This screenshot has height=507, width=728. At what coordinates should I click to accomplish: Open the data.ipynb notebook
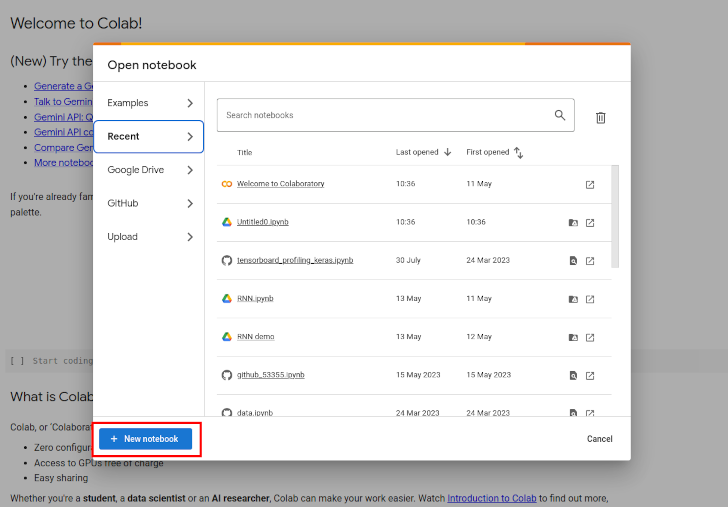(x=255, y=412)
